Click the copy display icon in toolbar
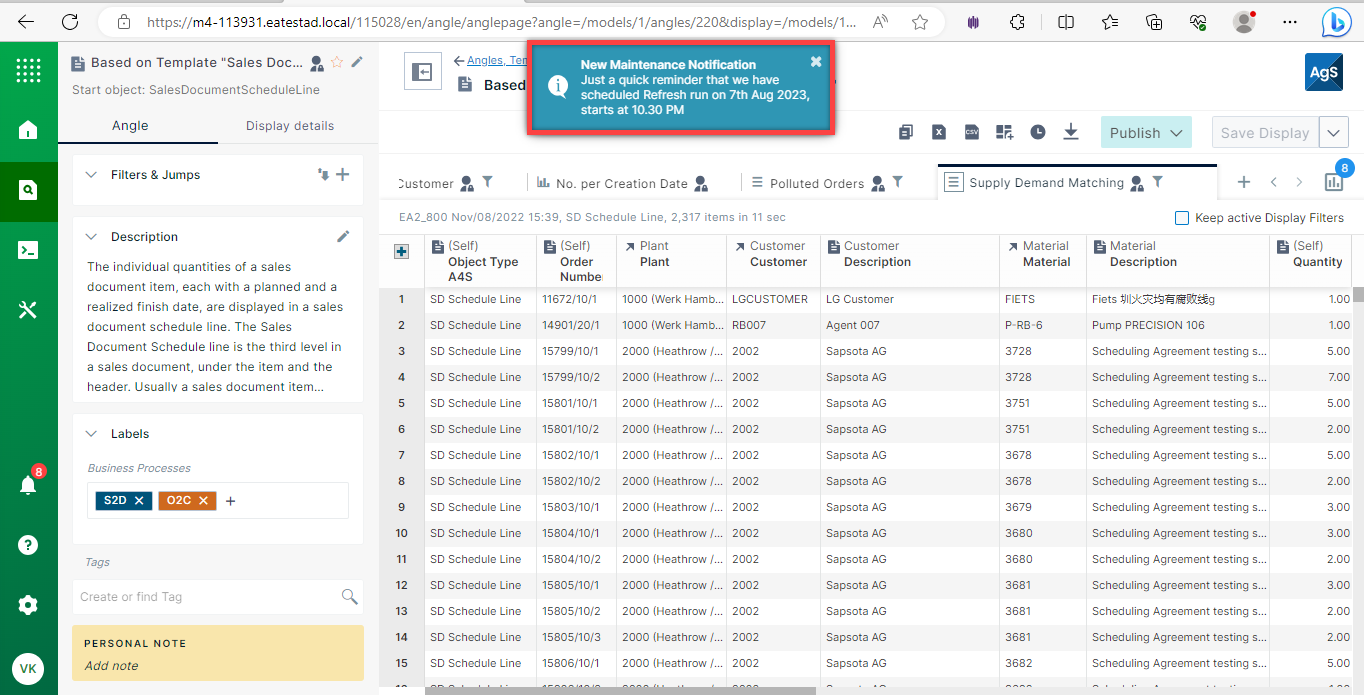Screen dimensions: 1364x695 point(906,132)
